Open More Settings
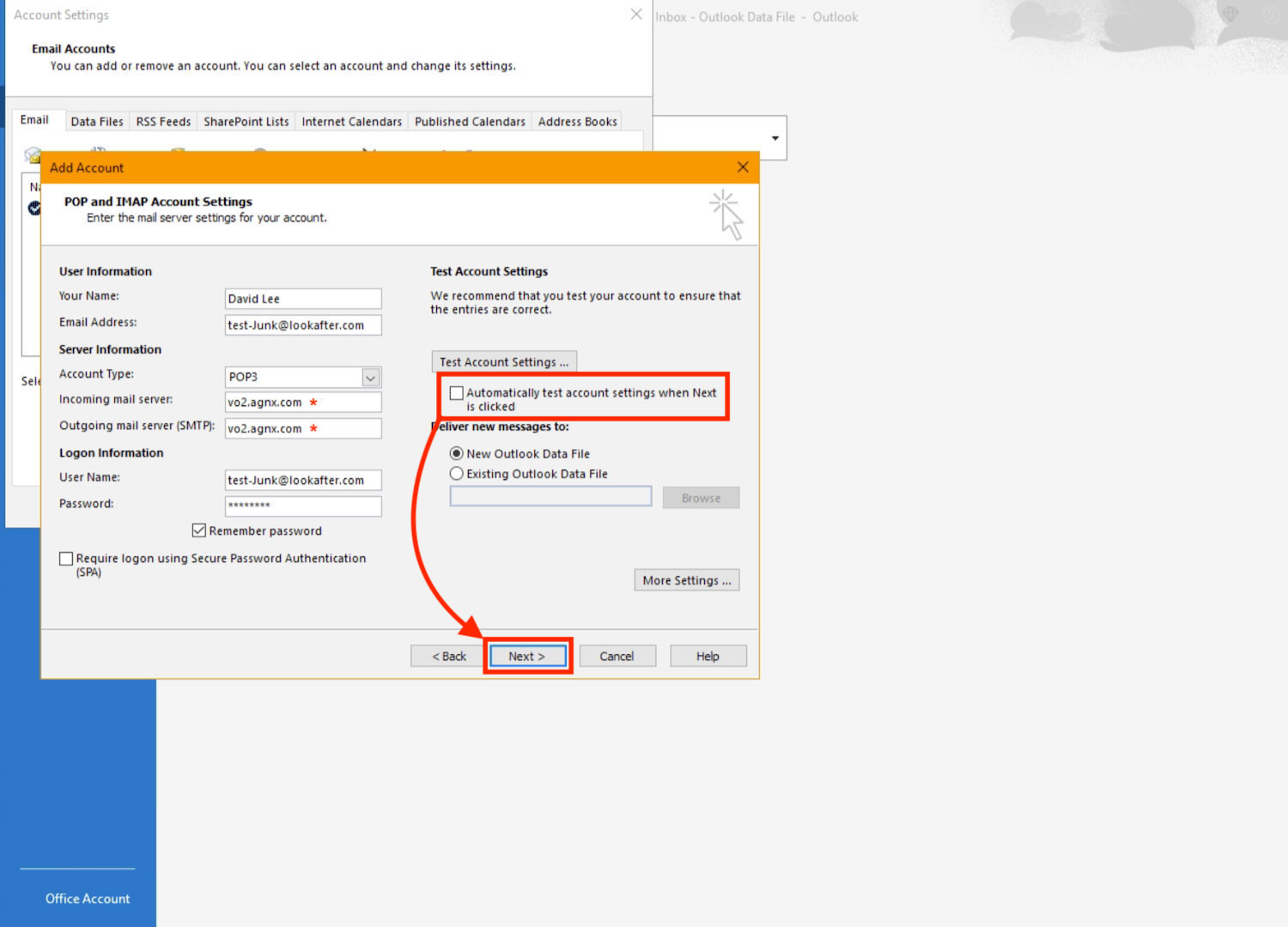1288x927 pixels. click(686, 580)
